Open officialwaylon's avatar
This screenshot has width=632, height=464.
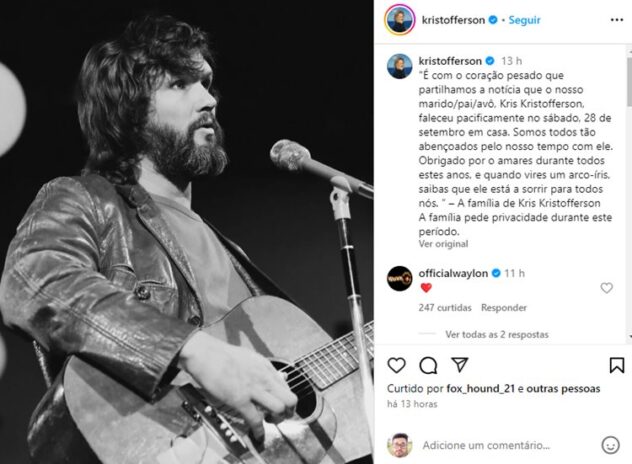399,279
